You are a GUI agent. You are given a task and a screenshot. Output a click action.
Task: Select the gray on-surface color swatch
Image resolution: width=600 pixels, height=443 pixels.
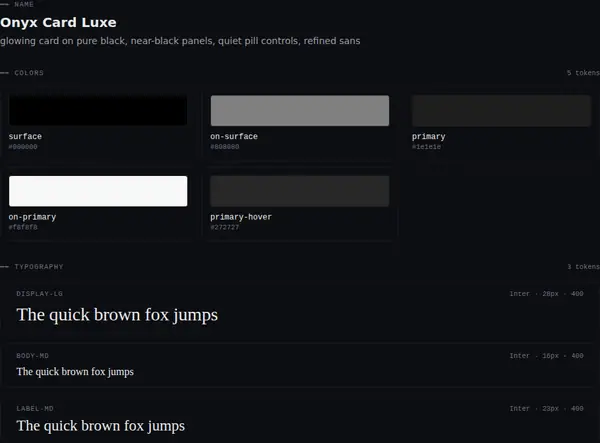(x=300, y=111)
